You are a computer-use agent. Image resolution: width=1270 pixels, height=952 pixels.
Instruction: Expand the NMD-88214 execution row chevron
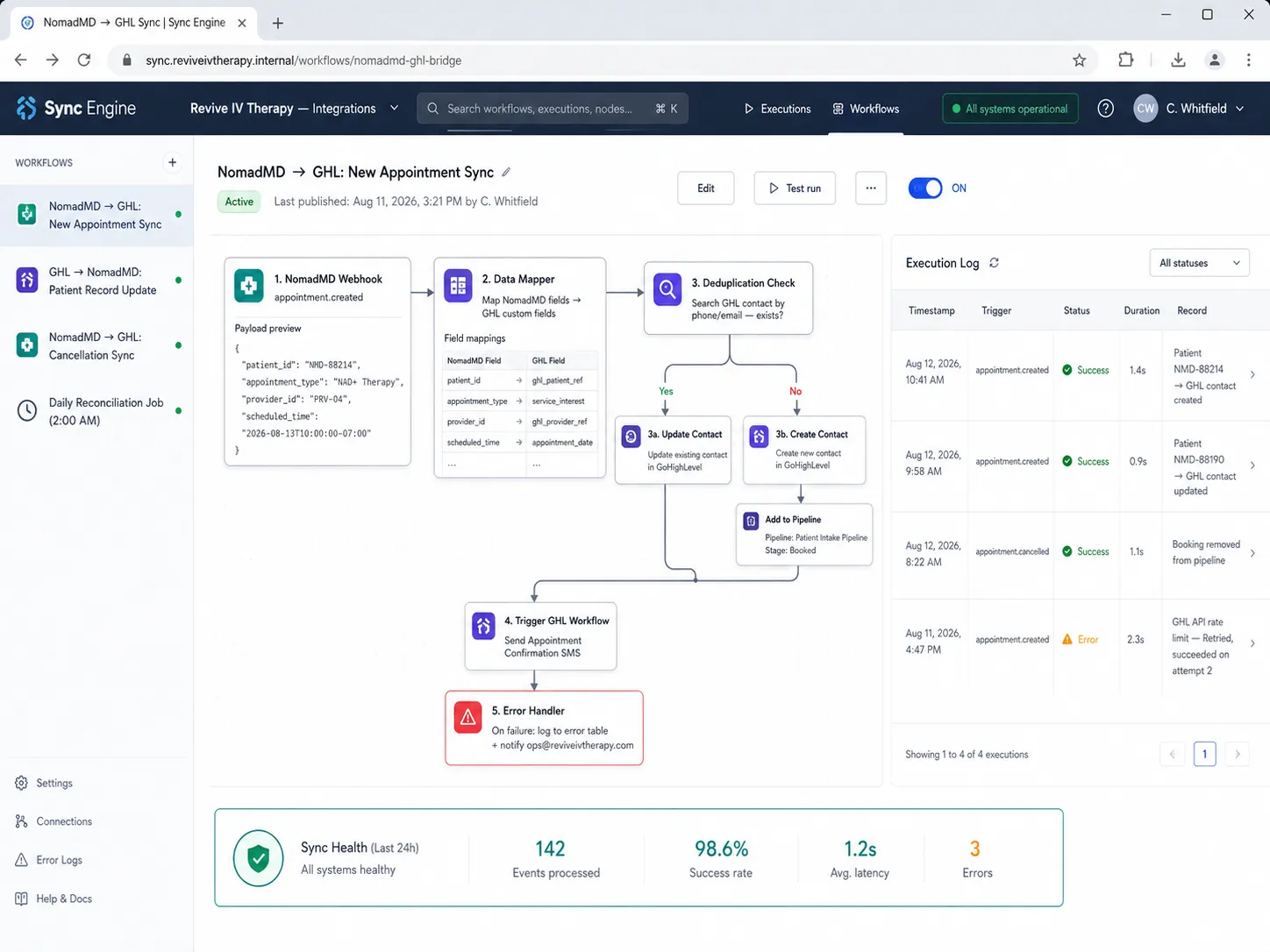coord(1252,374)
